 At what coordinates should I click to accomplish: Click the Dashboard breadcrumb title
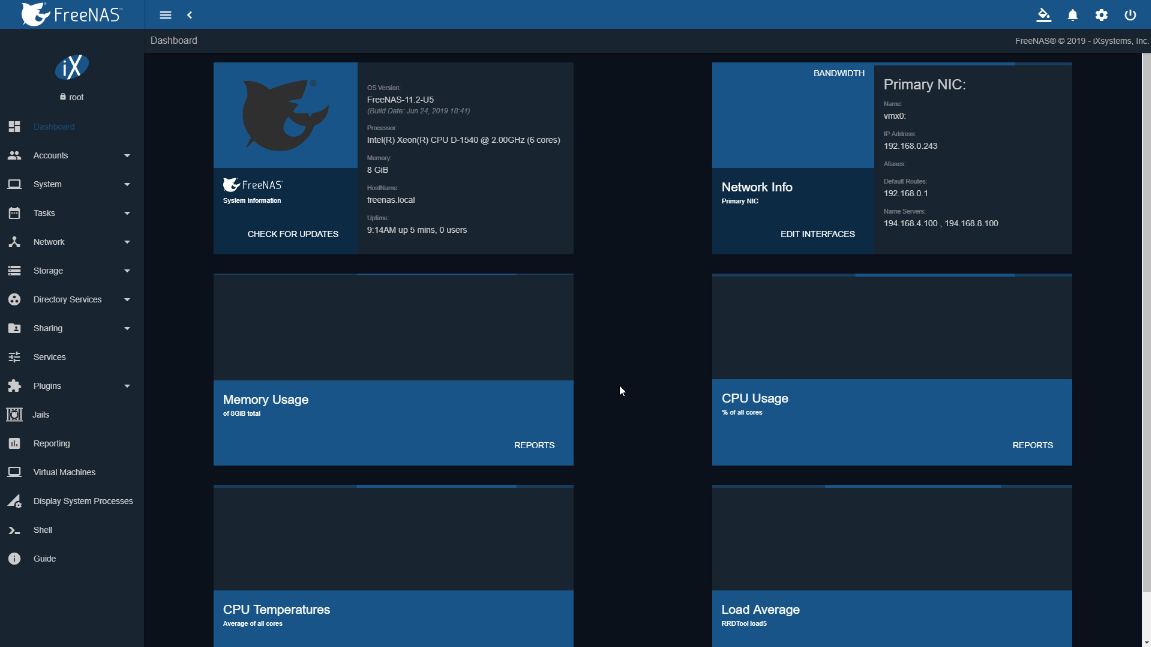pos(174,40)
